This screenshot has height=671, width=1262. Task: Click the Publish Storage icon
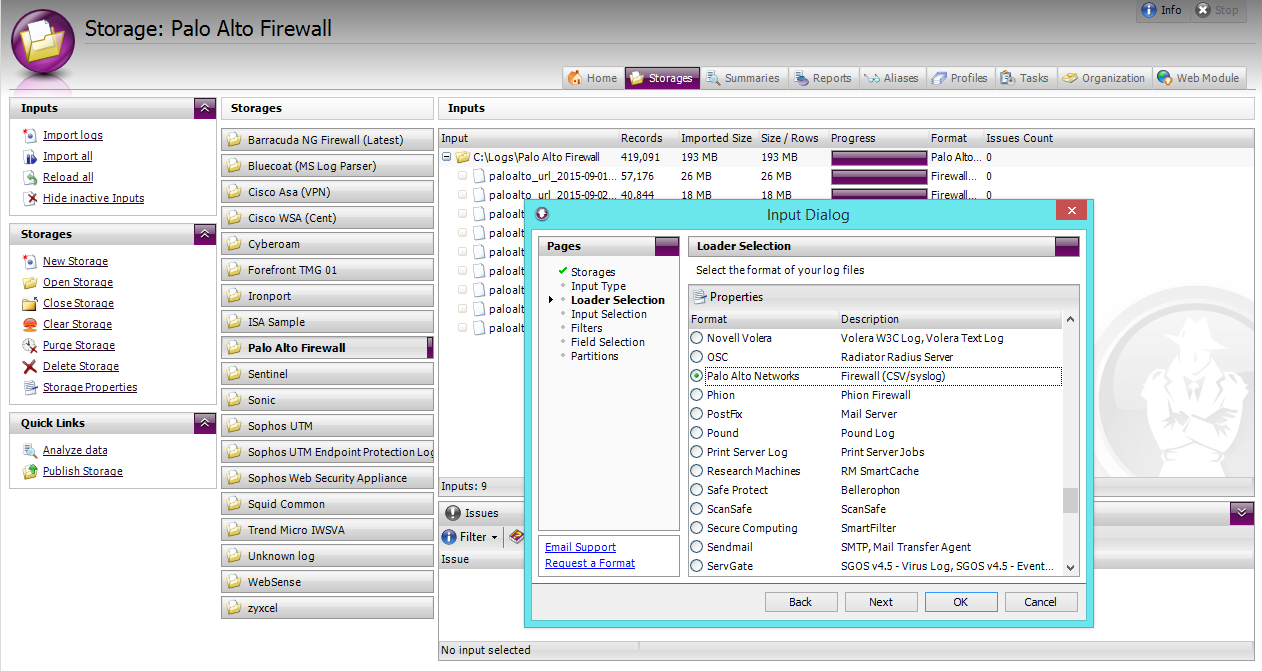pos(30,471)
